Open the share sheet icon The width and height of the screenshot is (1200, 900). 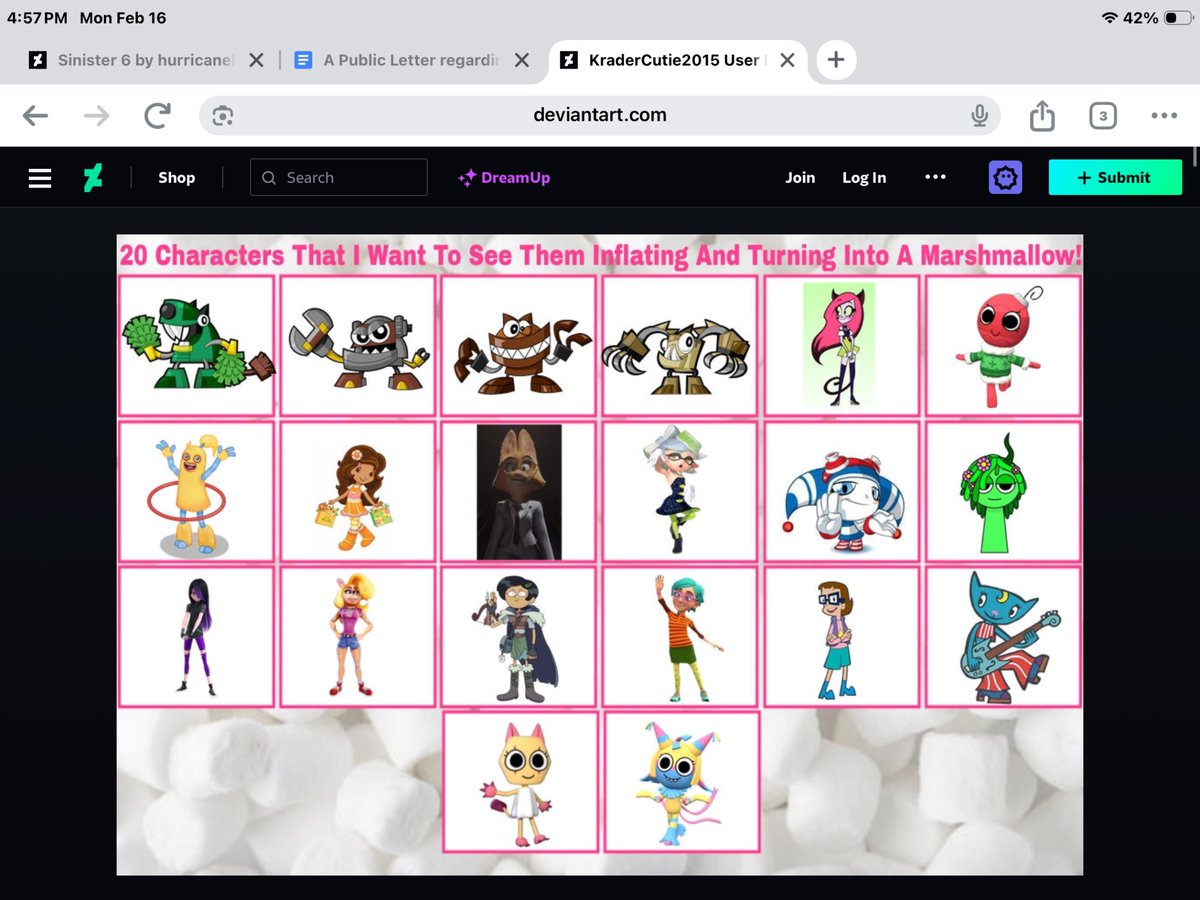(1042, 115)
